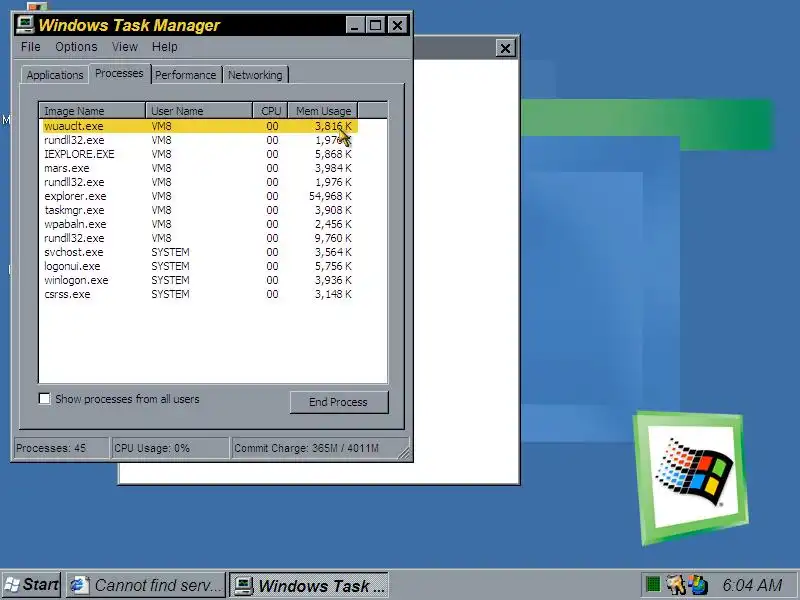Click the 54,968 K memory value
This screenshot has height=600, width=800.
[330, 196]
